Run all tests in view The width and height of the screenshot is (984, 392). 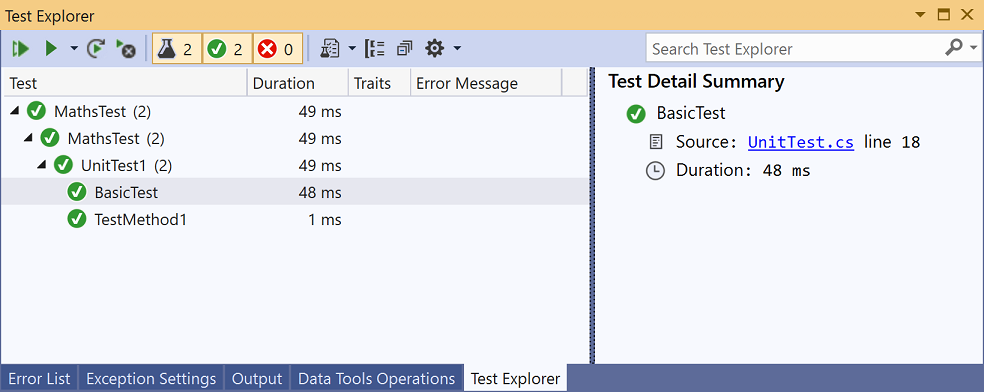(x=21, y=49)
